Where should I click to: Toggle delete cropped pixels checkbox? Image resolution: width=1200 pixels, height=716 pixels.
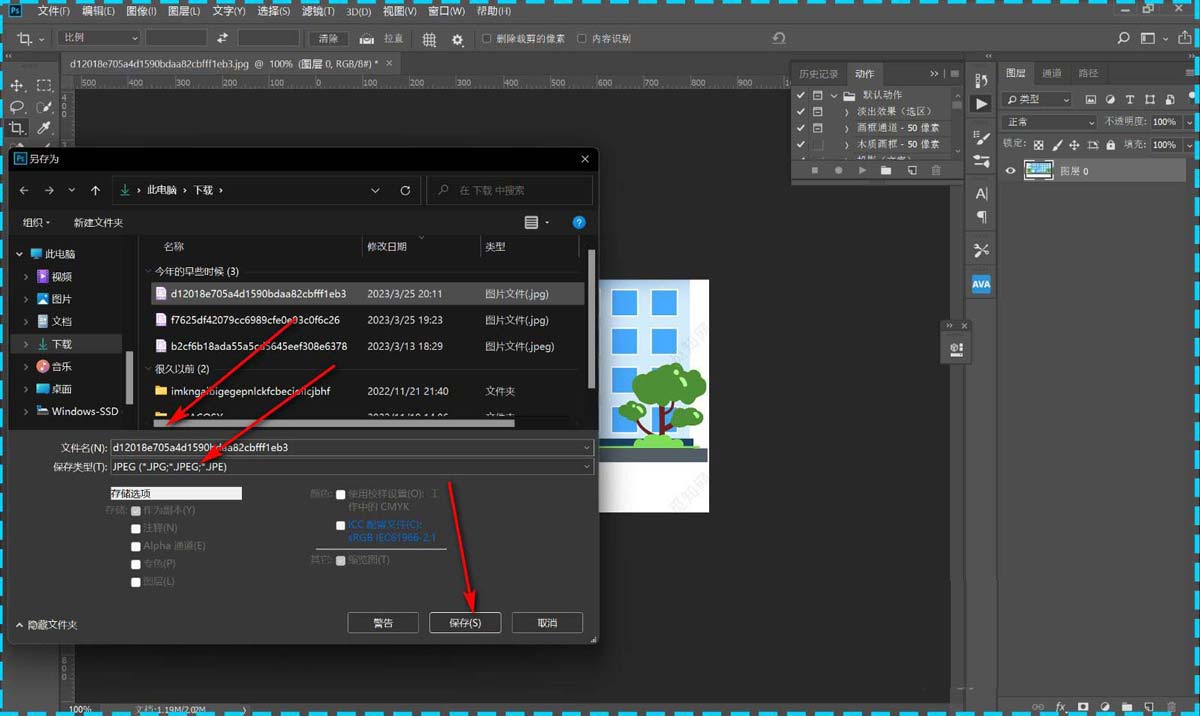(x=486, y=39)
